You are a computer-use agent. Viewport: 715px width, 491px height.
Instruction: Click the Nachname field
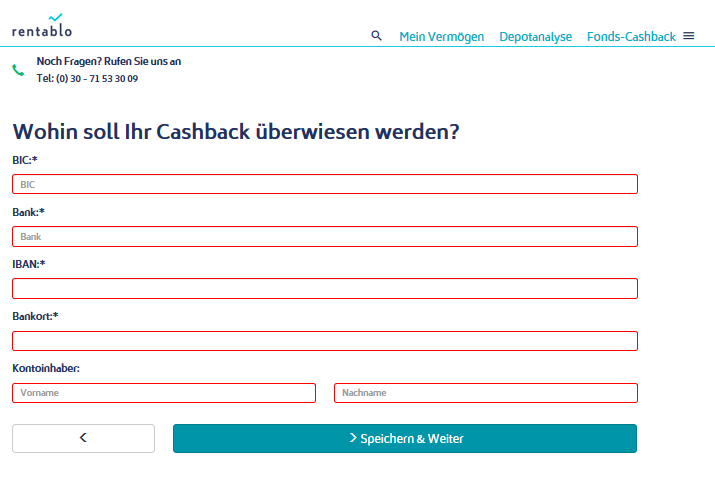pos(486,393)
